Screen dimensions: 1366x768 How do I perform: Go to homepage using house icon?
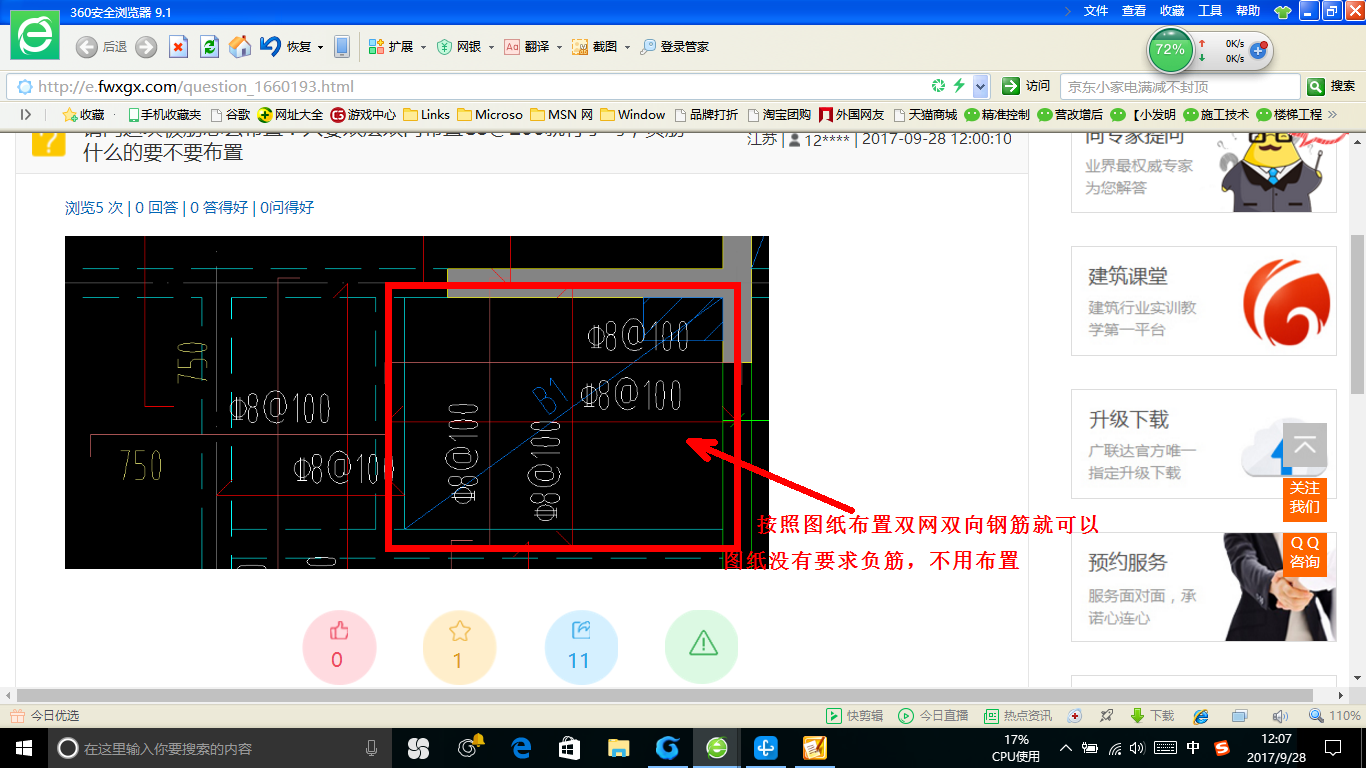240,47
